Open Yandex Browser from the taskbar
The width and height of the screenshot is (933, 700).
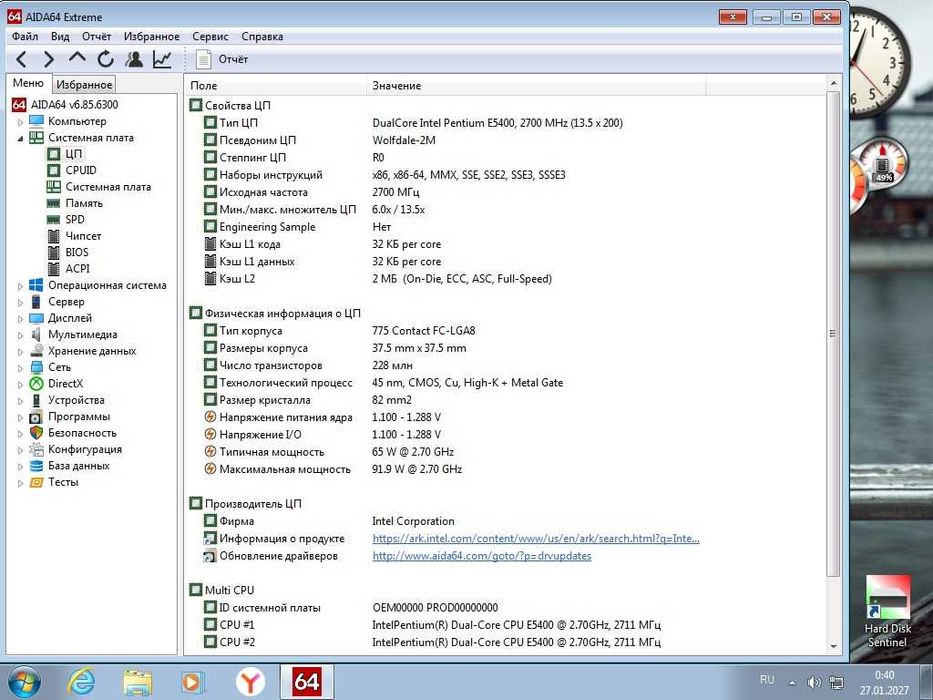click(x=250, y=681)
